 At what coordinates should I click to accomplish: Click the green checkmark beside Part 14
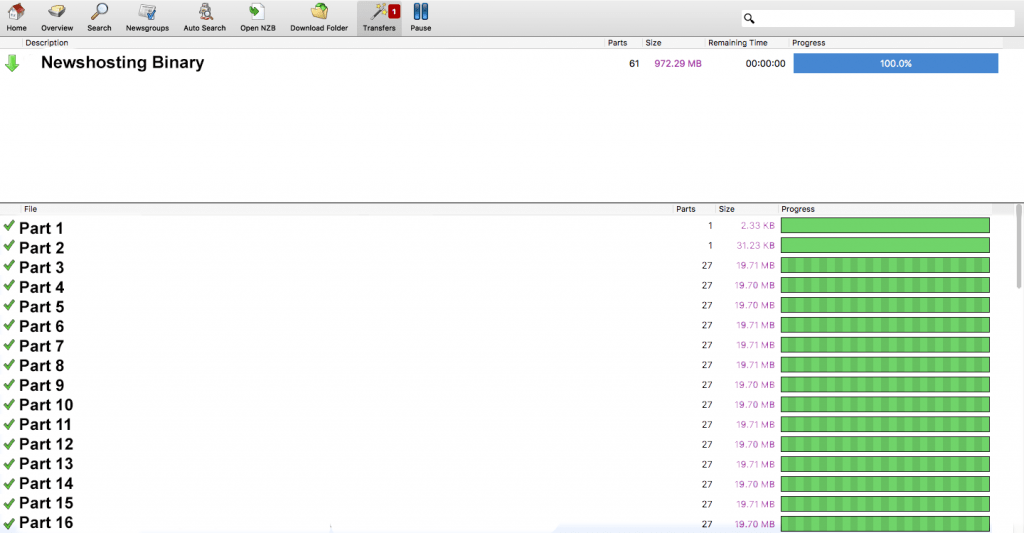9,483
